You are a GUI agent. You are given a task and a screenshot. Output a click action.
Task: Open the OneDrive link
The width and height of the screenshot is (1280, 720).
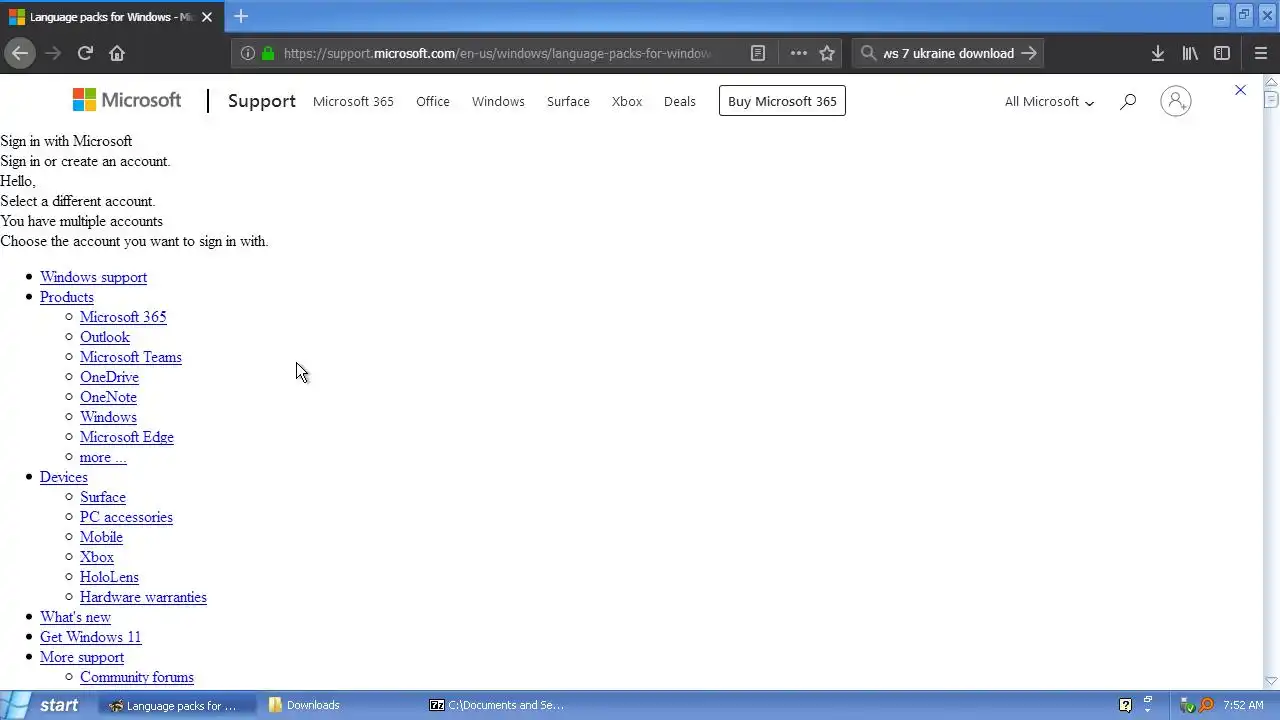coord(109,377)
